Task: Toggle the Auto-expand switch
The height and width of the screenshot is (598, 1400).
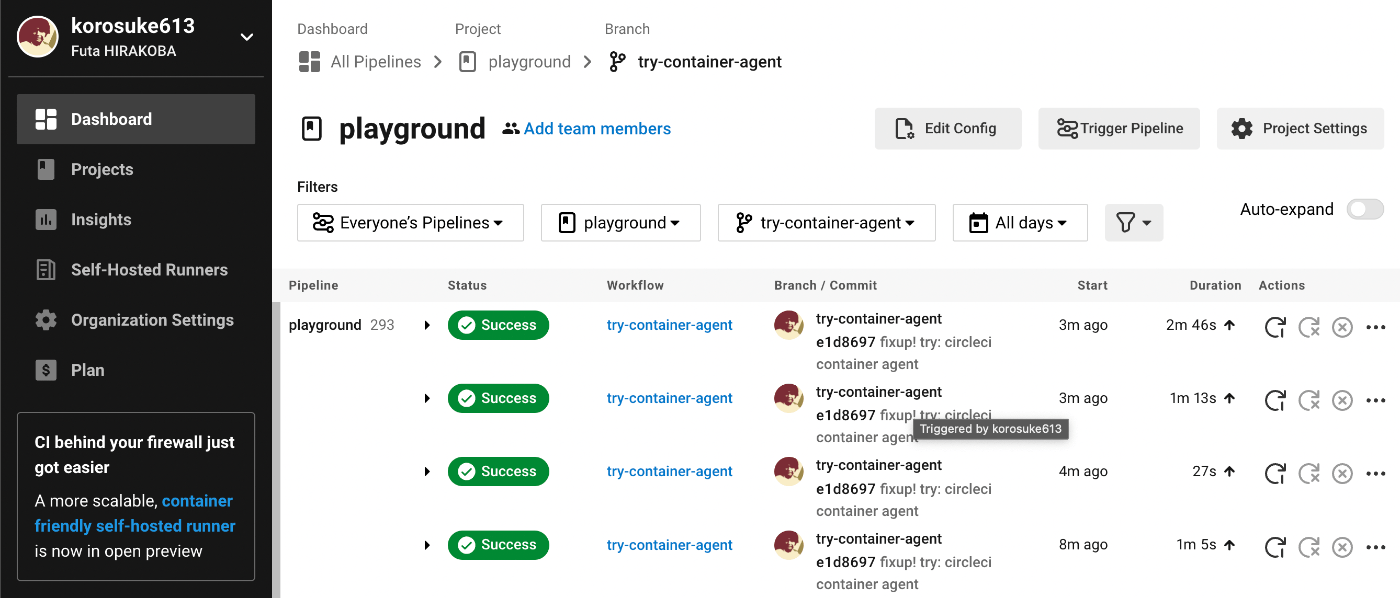Action: pos(1365,209)
